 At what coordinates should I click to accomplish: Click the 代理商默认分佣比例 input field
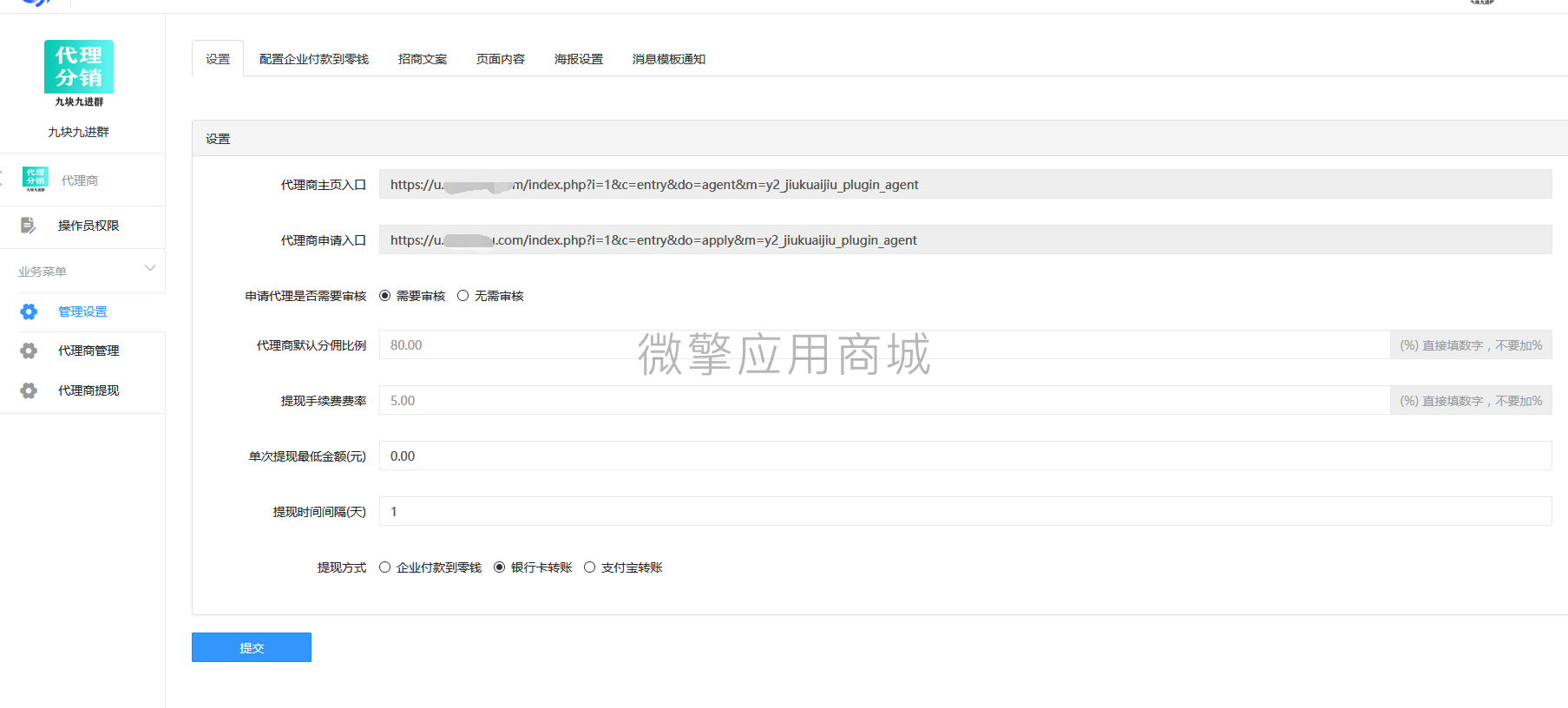coord(884,344)
